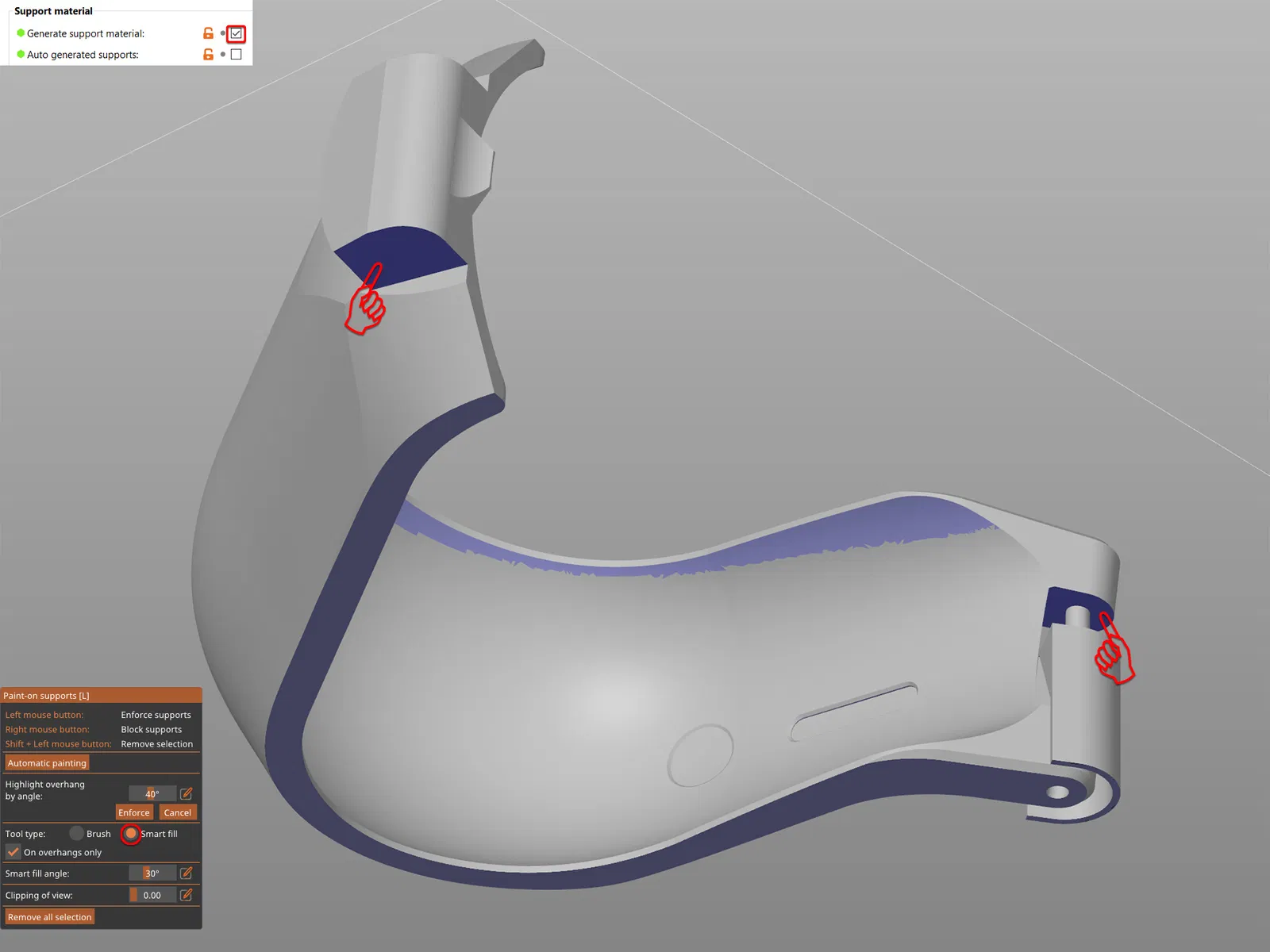Image resolution: width=1270 pixels, height=952 pixels.
Task: Click the 'Block supports' text
Action: coord(152,729)
